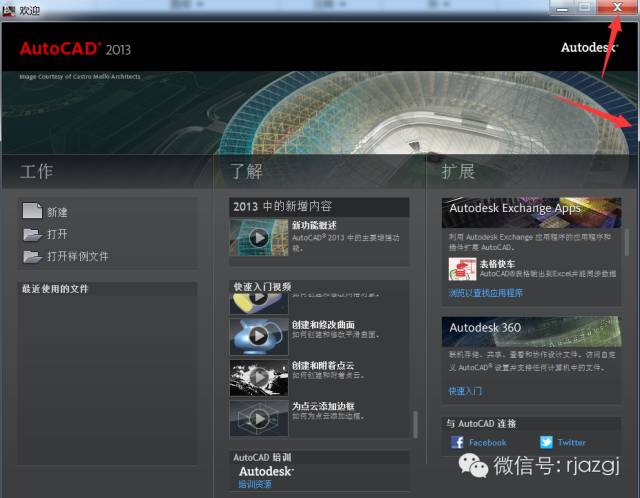640x498 pixels.
Task: Click the 新建 text label
Action: click(58, 212)
